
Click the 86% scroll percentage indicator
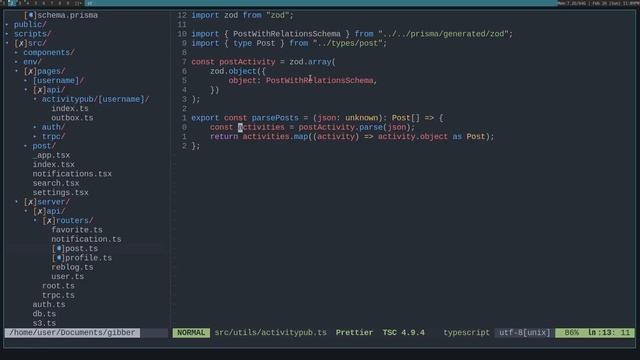(x=571, y=333)
